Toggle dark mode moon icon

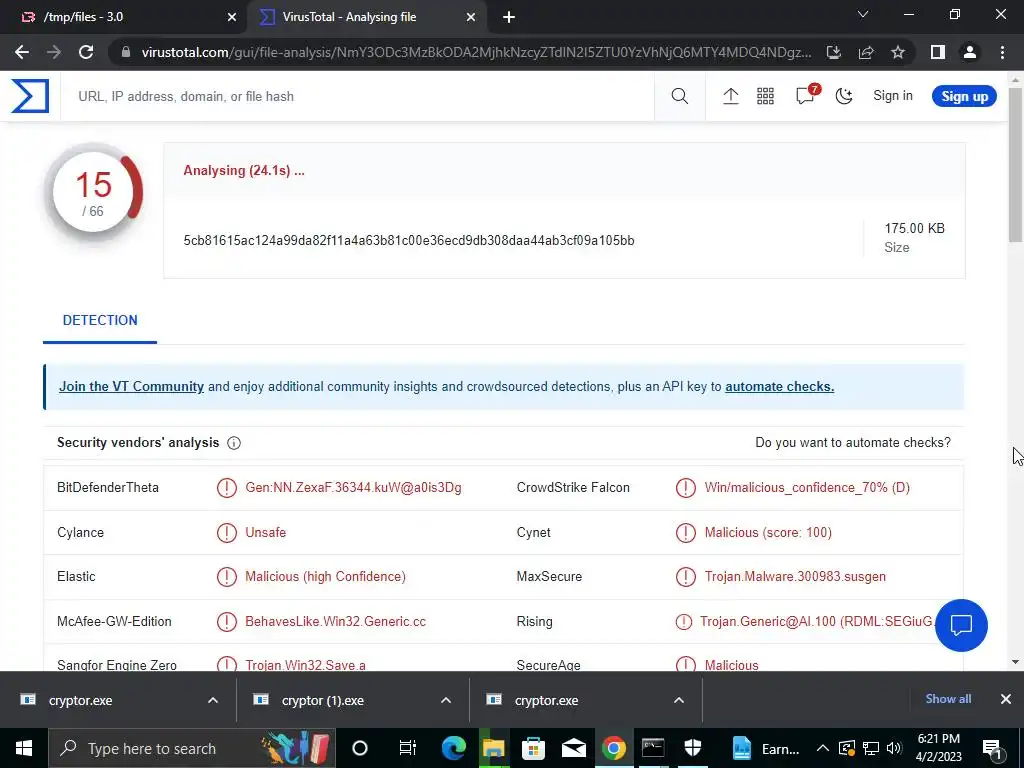(x=844, y=96)
